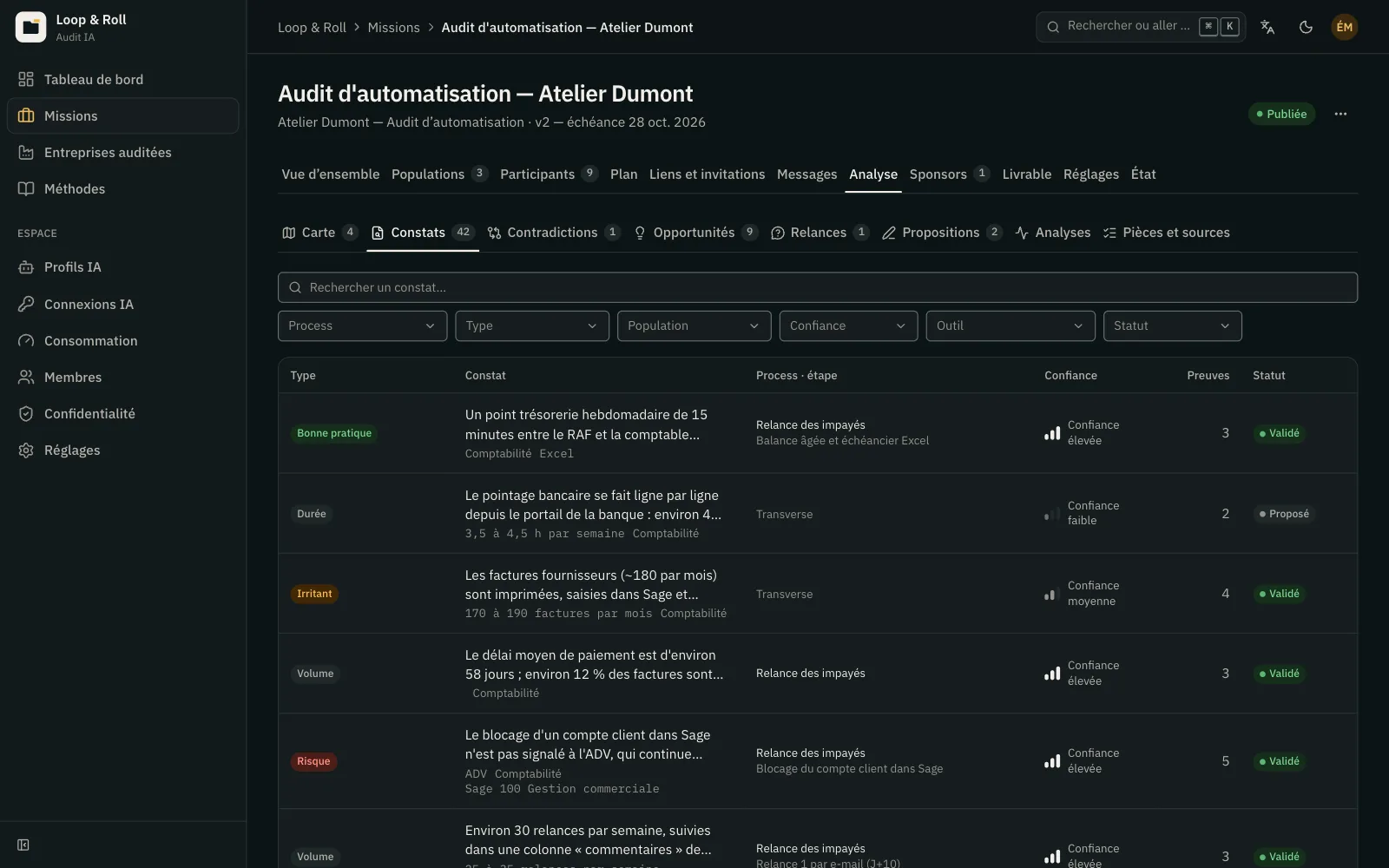Switch to the Participants tab
Image resolution: width=1389 pixels, height=868 pixels.
point(549,174)
